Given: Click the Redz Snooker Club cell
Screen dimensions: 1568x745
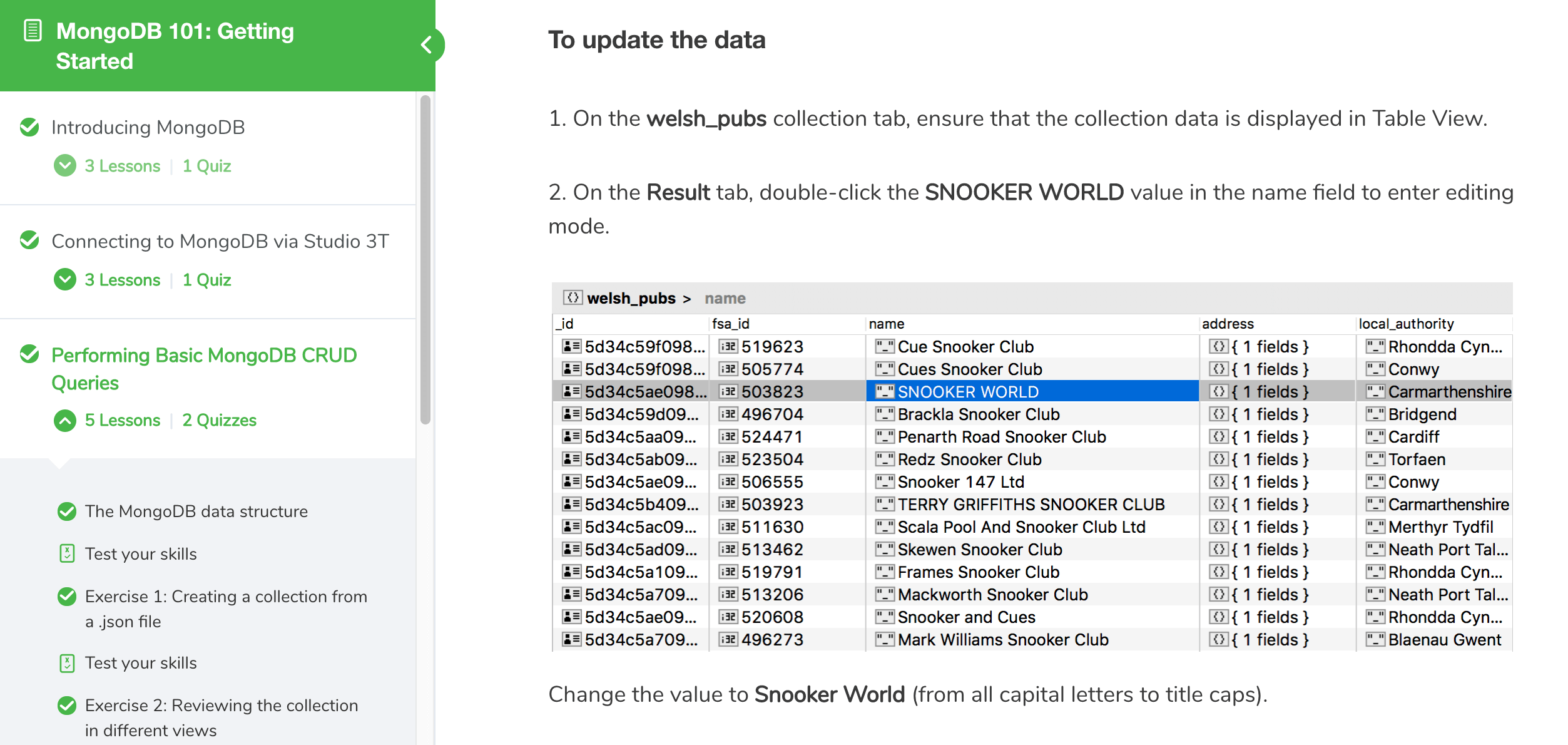Looking at the screenshot, I should point(1032,459).
